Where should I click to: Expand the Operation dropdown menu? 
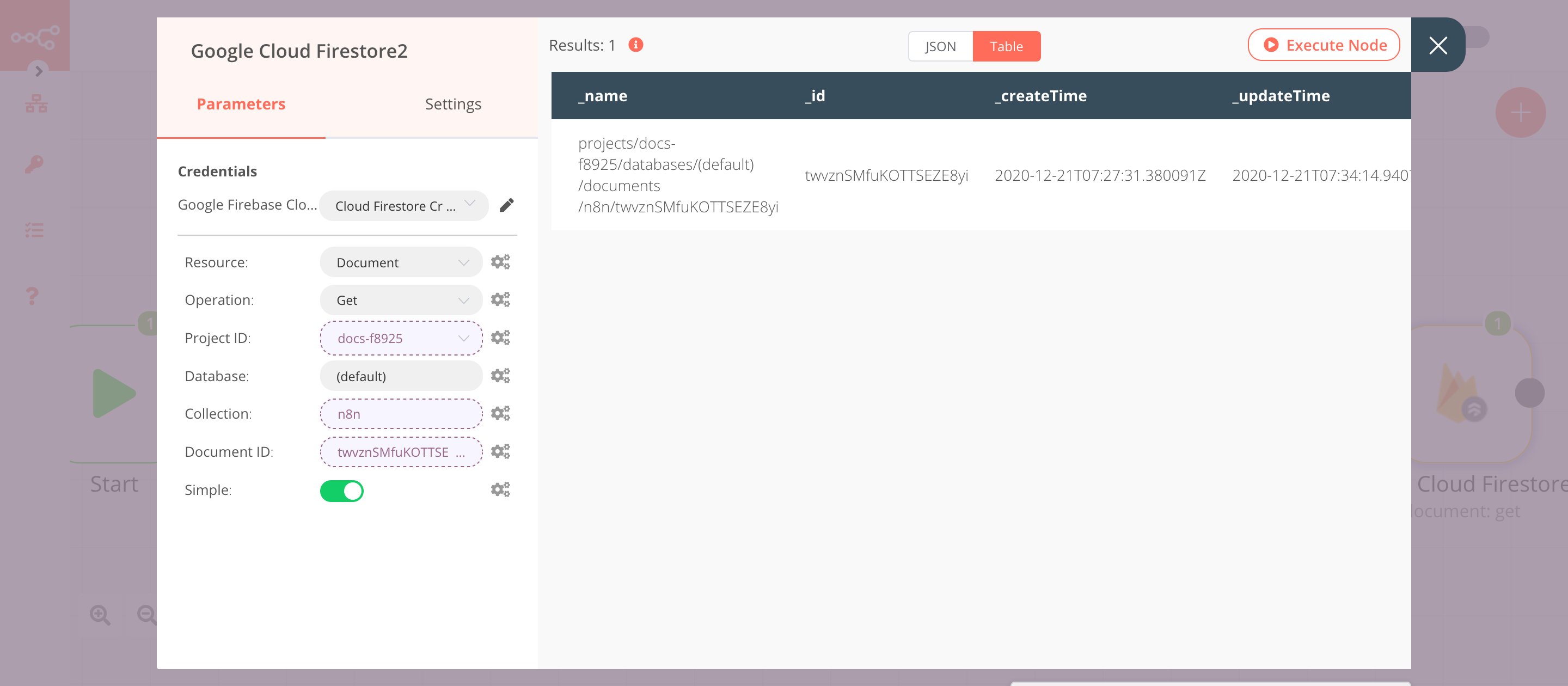coord(400,300)
